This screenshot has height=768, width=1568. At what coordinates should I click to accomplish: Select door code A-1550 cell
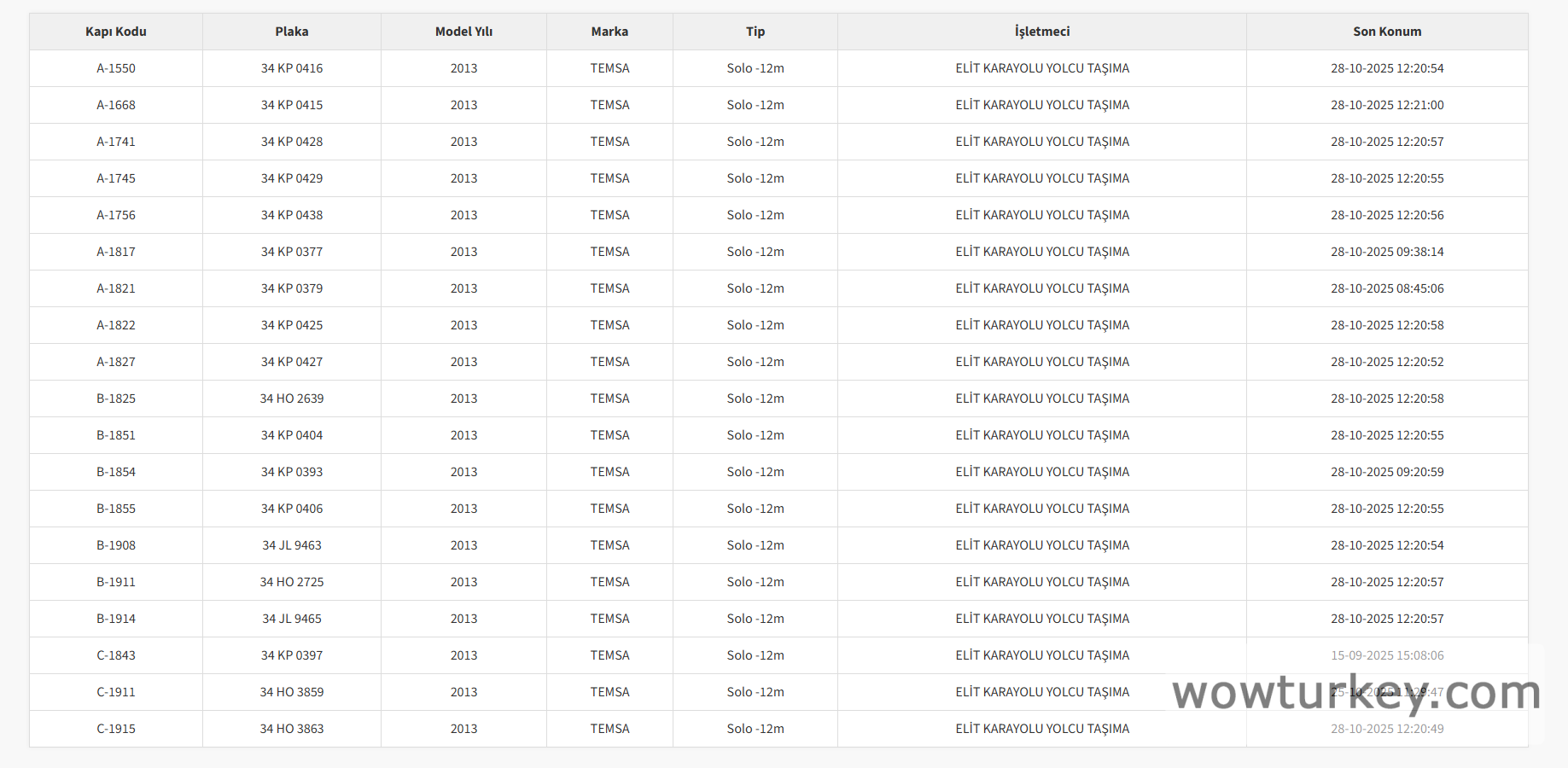pos(116,68)
